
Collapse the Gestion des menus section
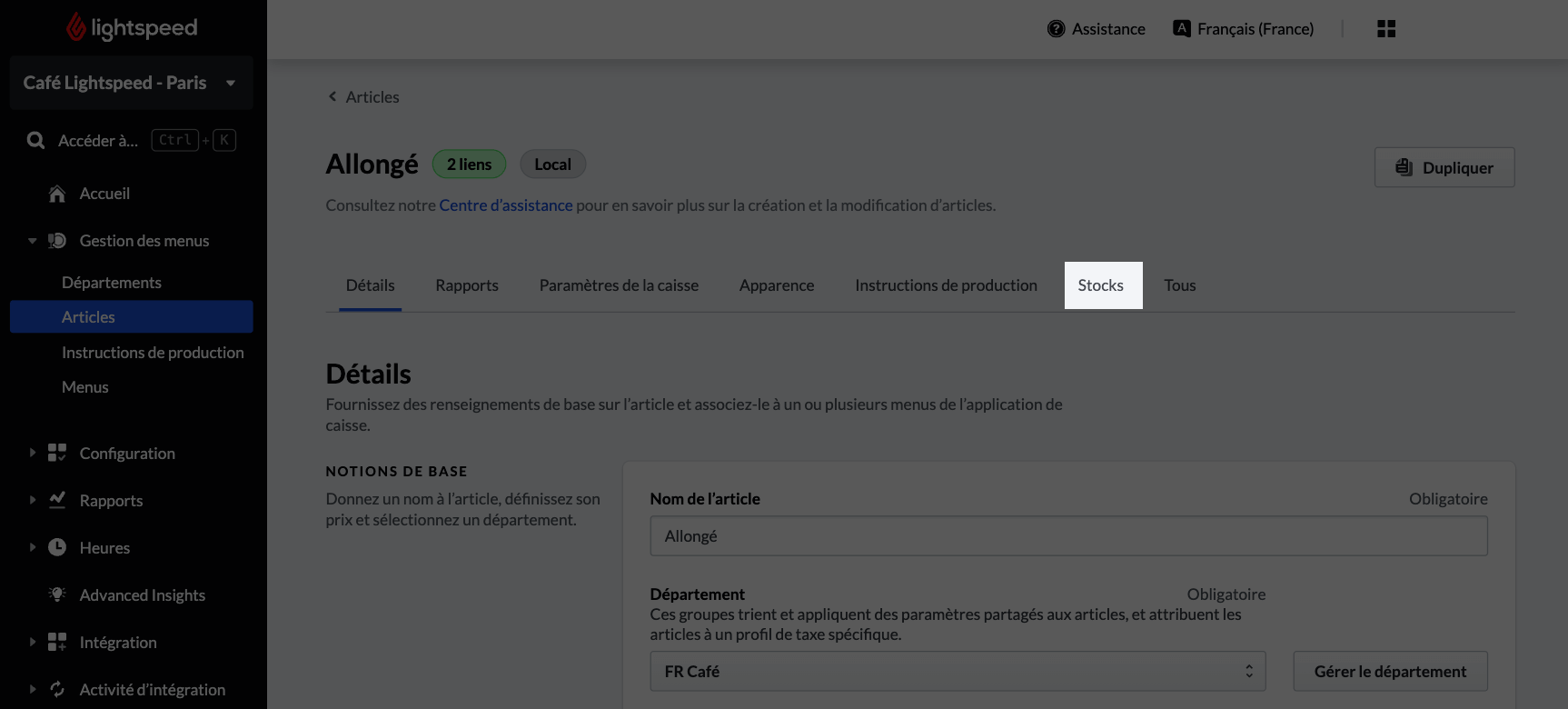33,241
